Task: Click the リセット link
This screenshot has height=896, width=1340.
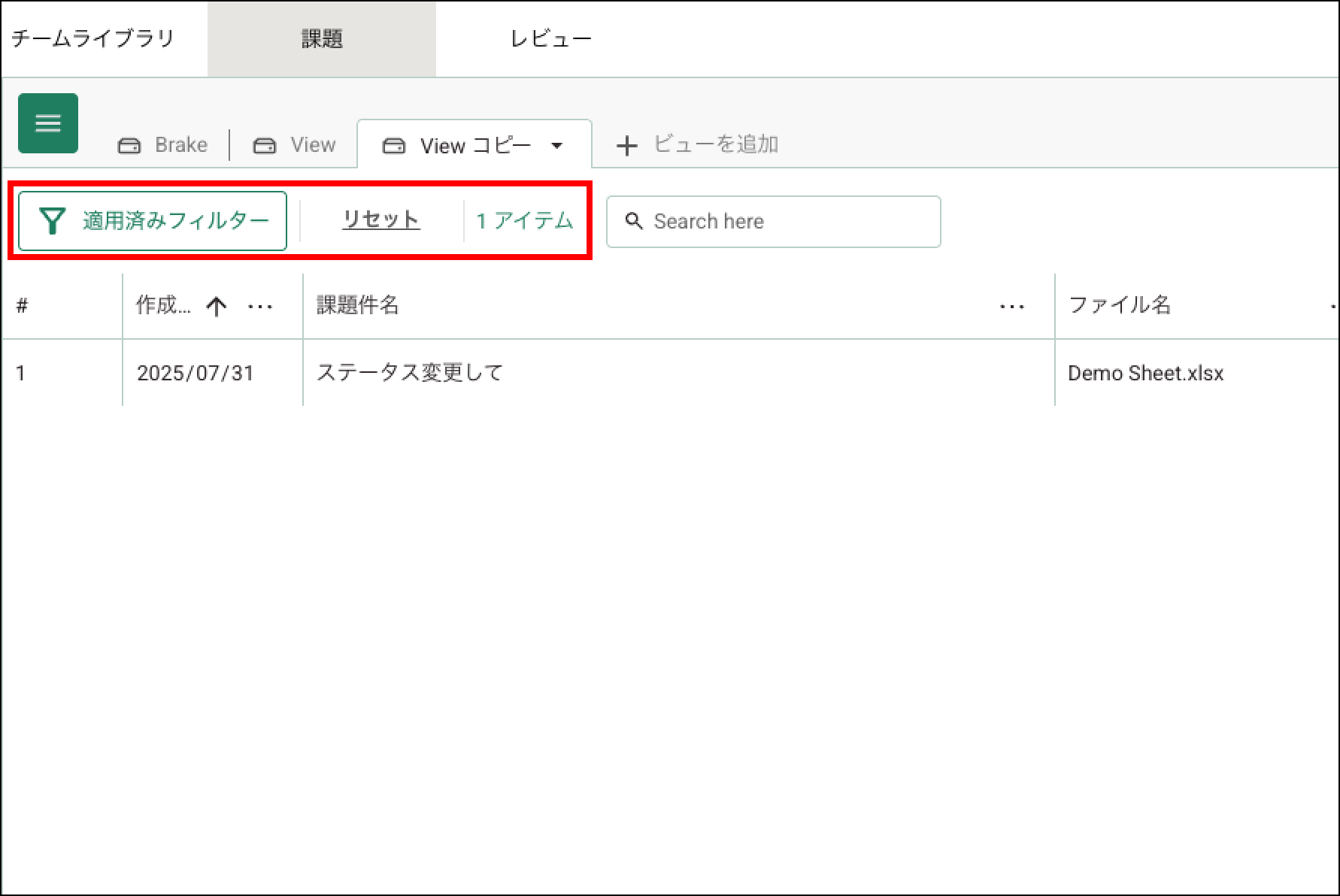Action: click(380, 219)
